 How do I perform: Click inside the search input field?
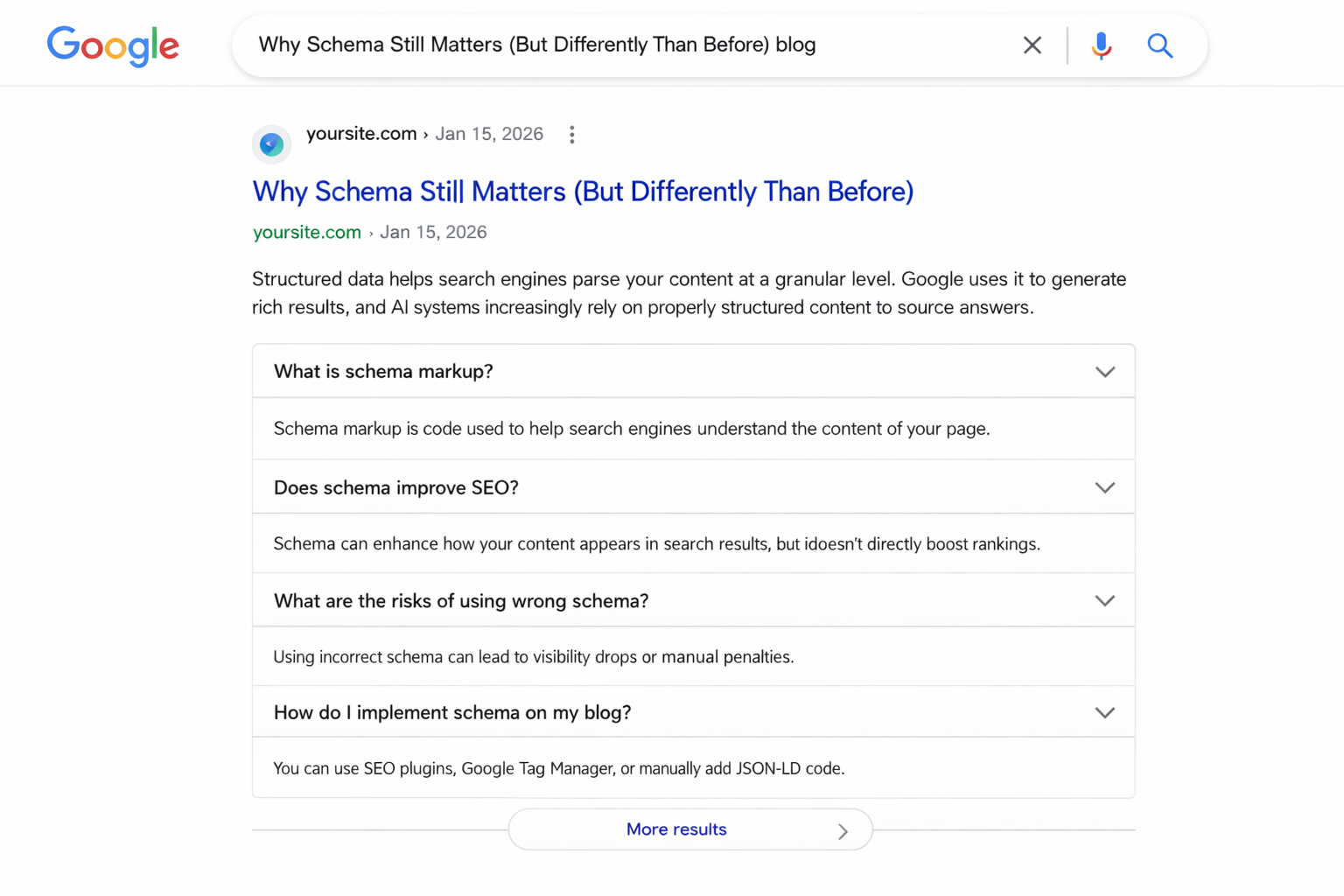[x=612, y=45]
